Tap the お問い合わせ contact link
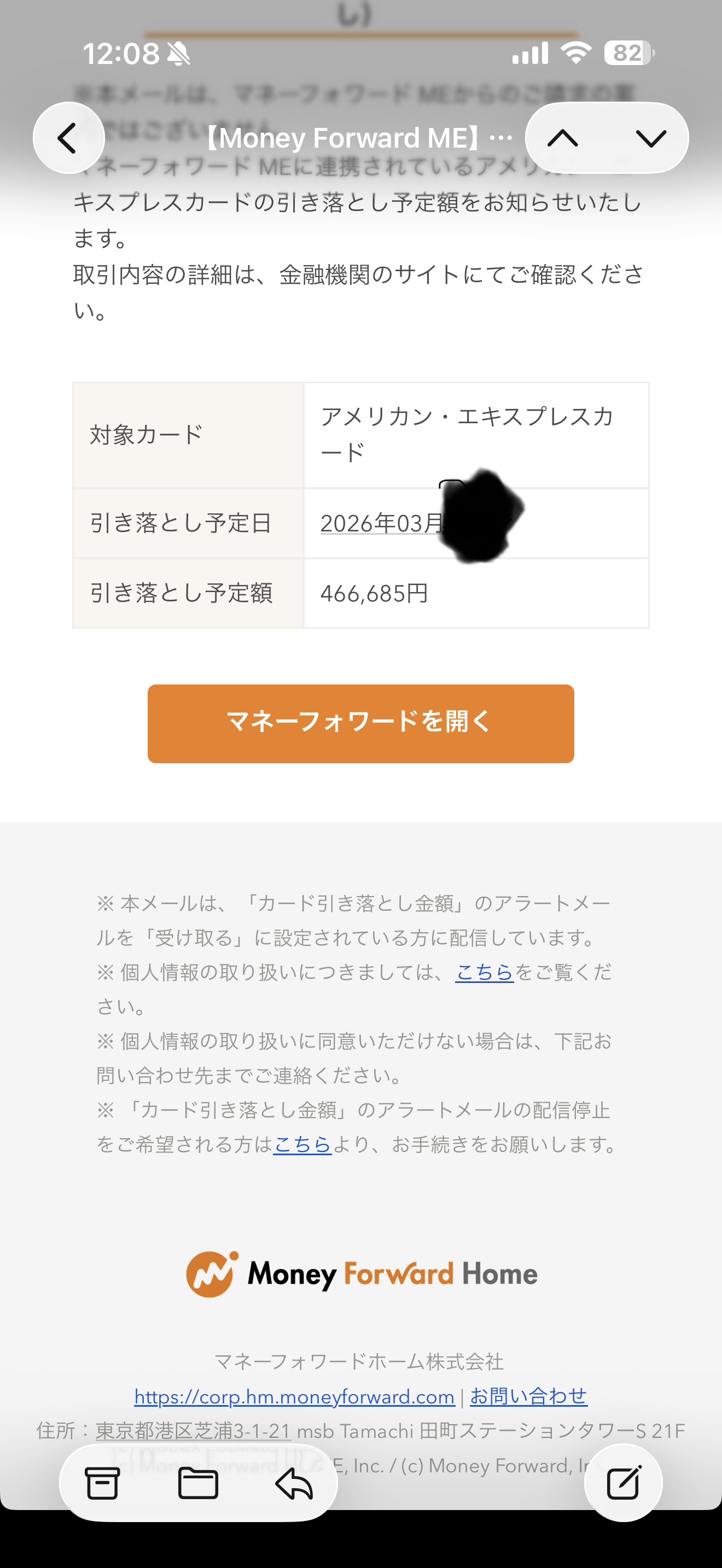The height and width of the screenshot is (1568, 722). [528, 1396]
